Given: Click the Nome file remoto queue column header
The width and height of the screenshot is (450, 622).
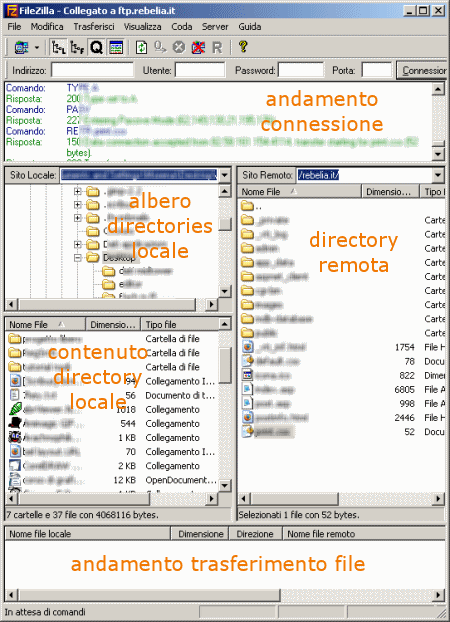Looking at the screenshot, I should click(x=365, y=534).
